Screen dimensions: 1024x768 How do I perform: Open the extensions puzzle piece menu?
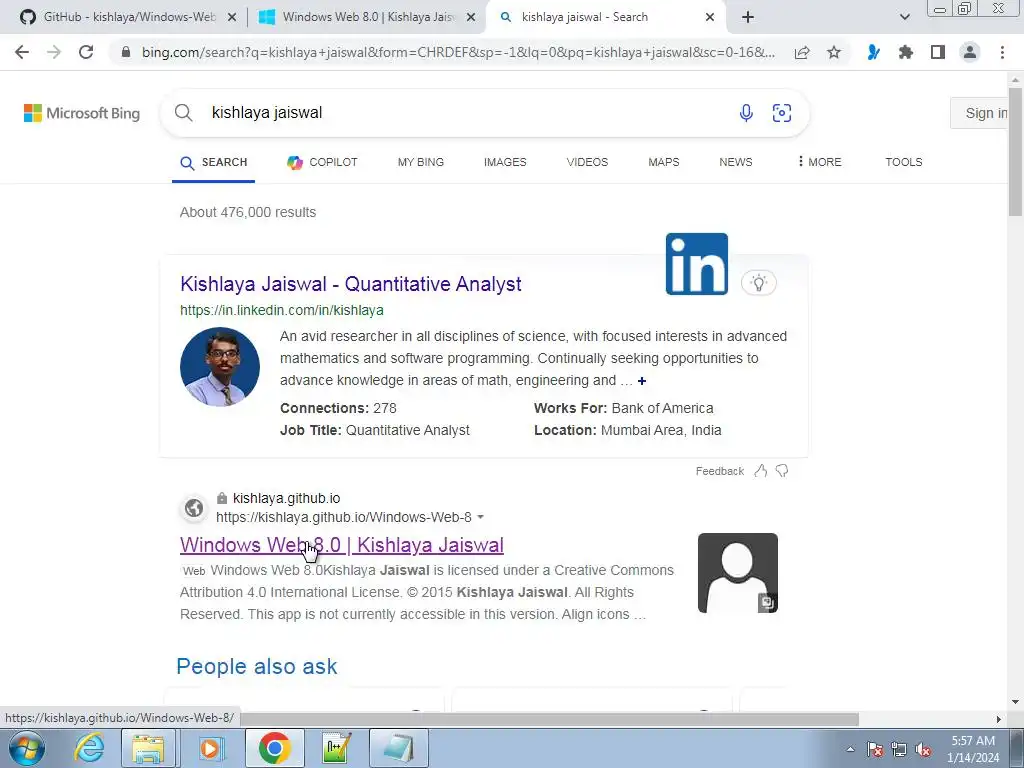click(905, 52)
